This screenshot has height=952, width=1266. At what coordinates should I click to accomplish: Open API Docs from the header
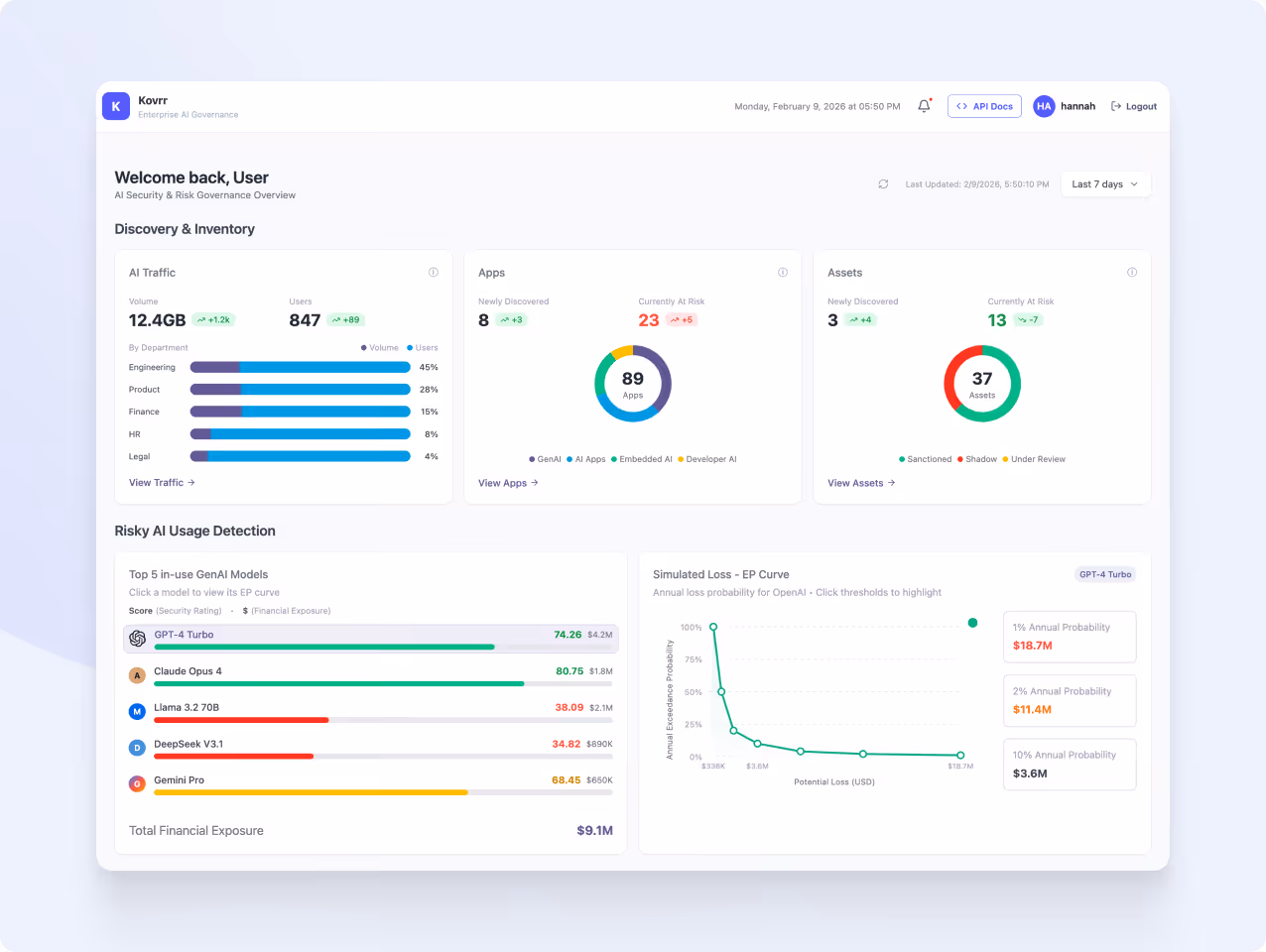(x=984, y=105)
